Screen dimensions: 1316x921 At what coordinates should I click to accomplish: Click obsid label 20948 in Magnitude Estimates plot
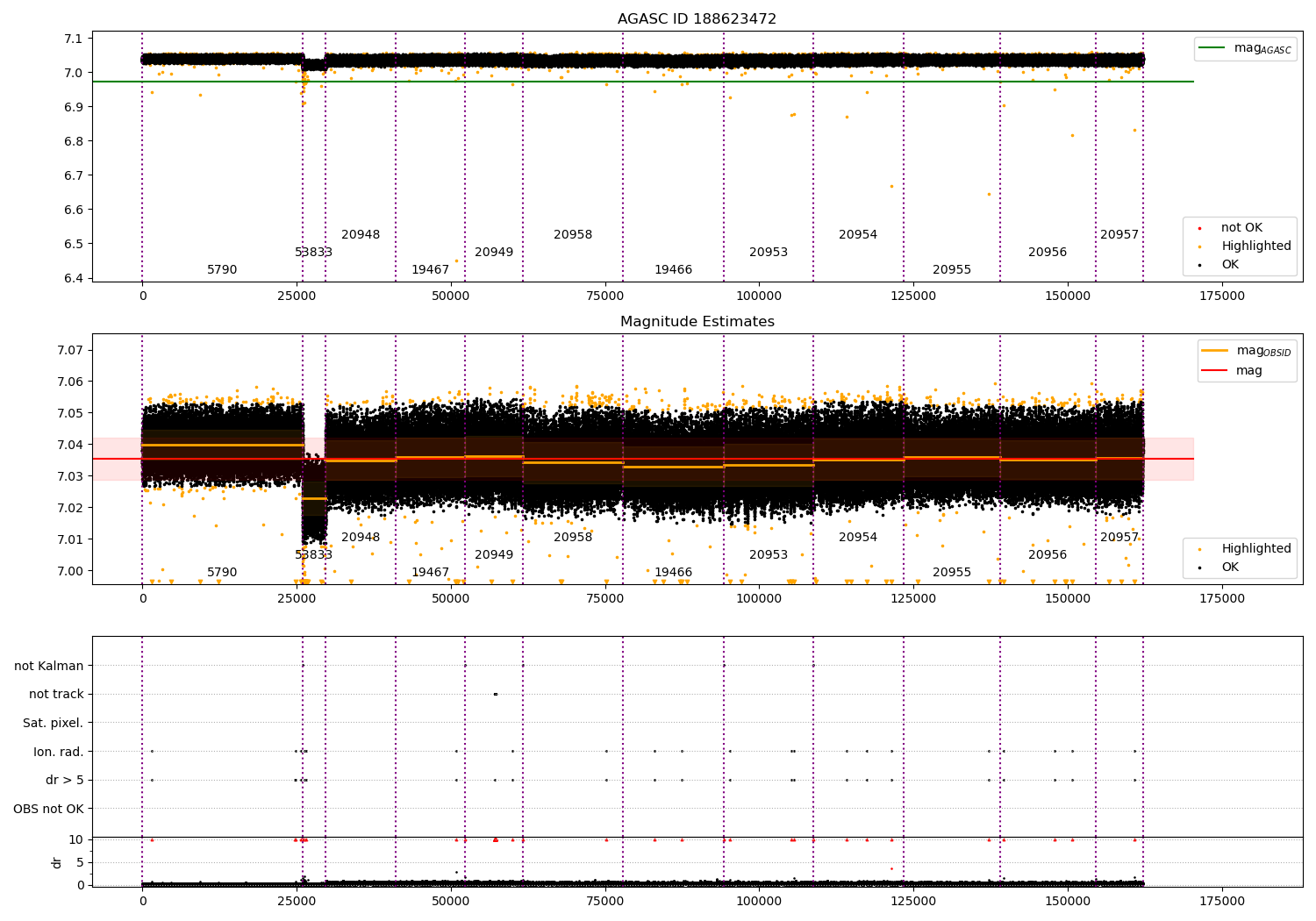[x=361, y=538]
